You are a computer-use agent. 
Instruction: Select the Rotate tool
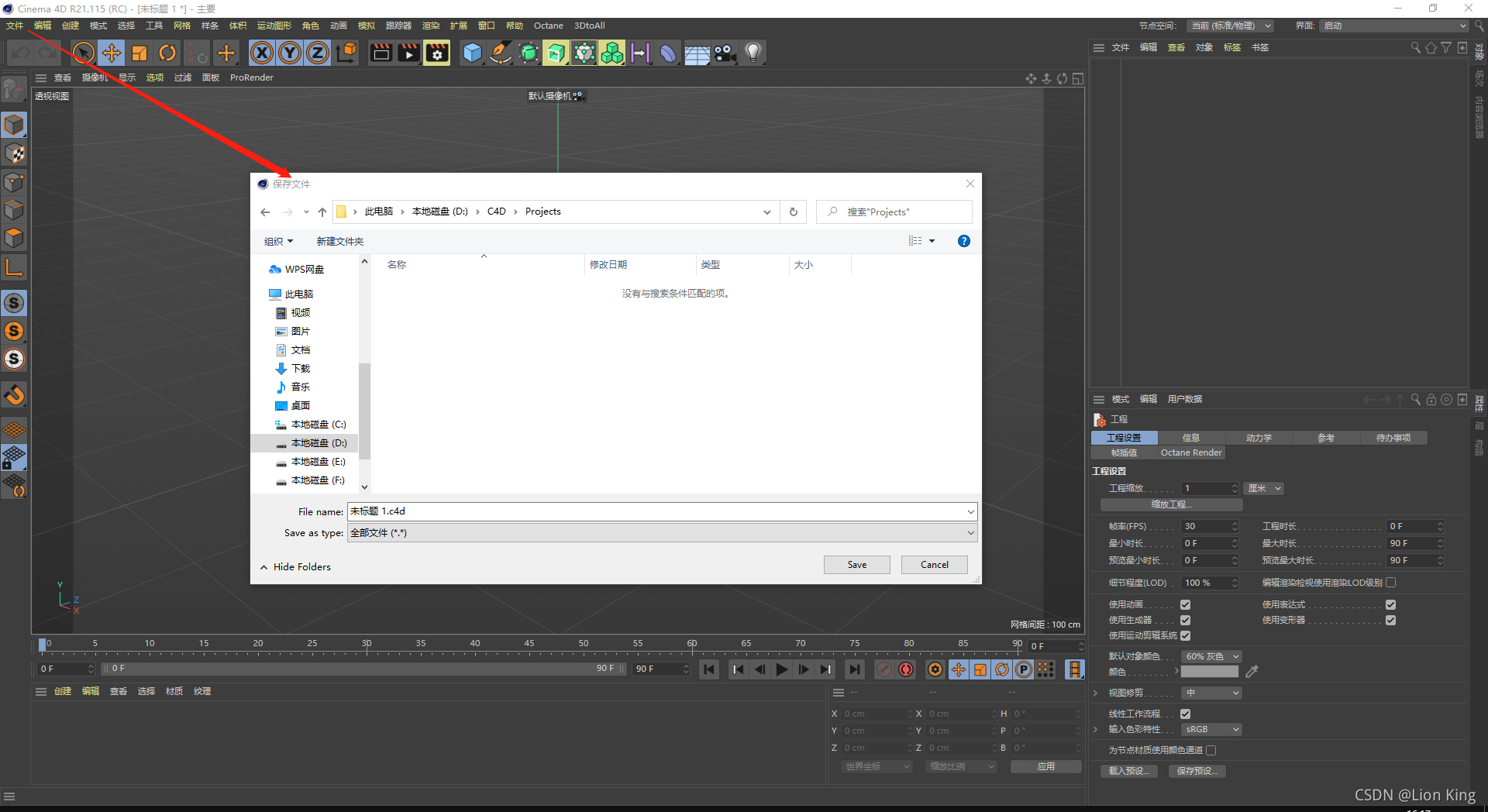[x=167, y=53]
